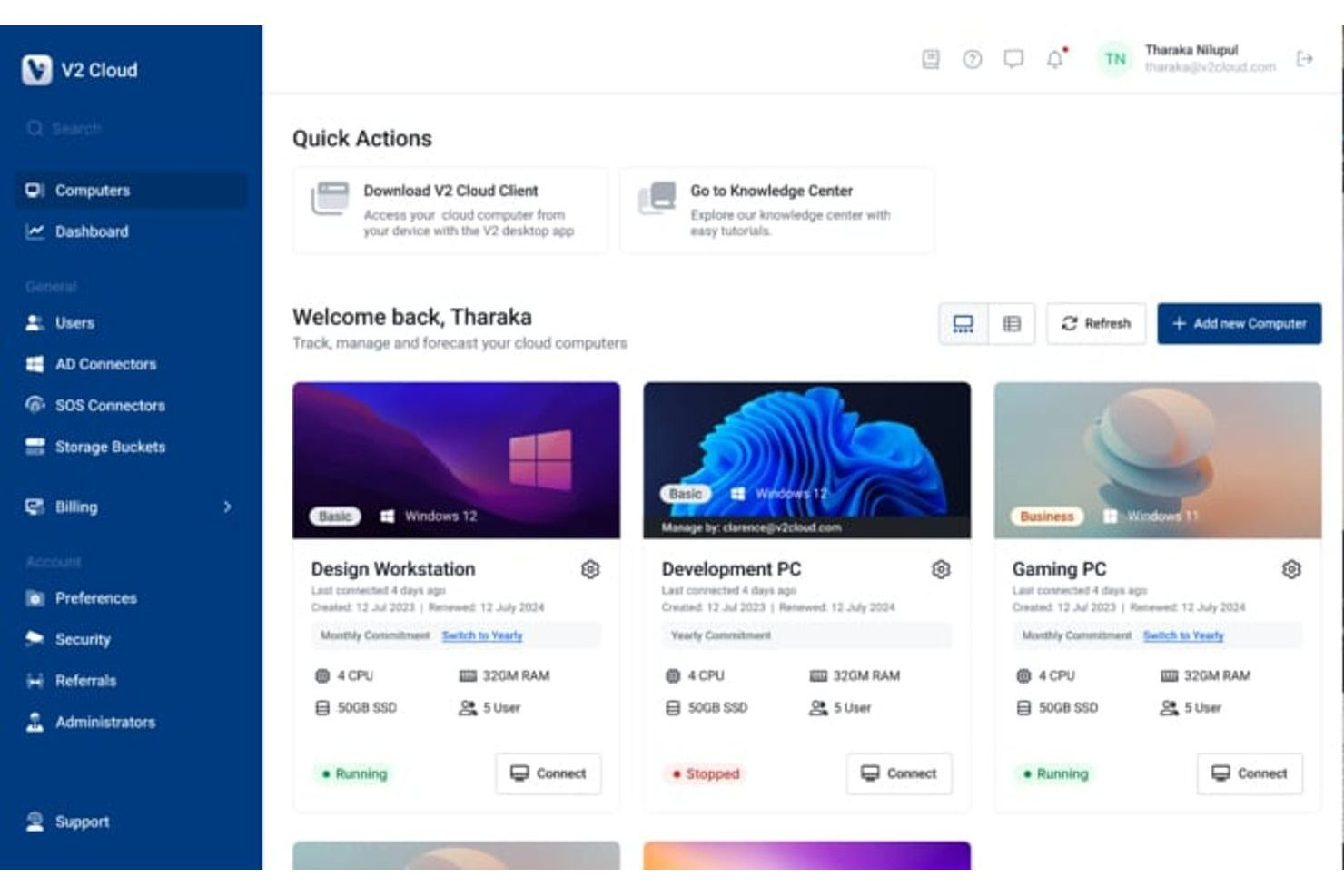Switch to table view of computers

1012,323
